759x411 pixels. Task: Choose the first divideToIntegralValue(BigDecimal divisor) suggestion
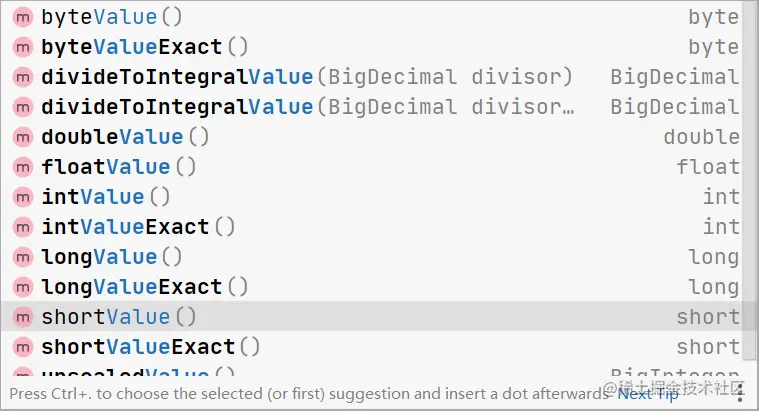click(371, 77)
